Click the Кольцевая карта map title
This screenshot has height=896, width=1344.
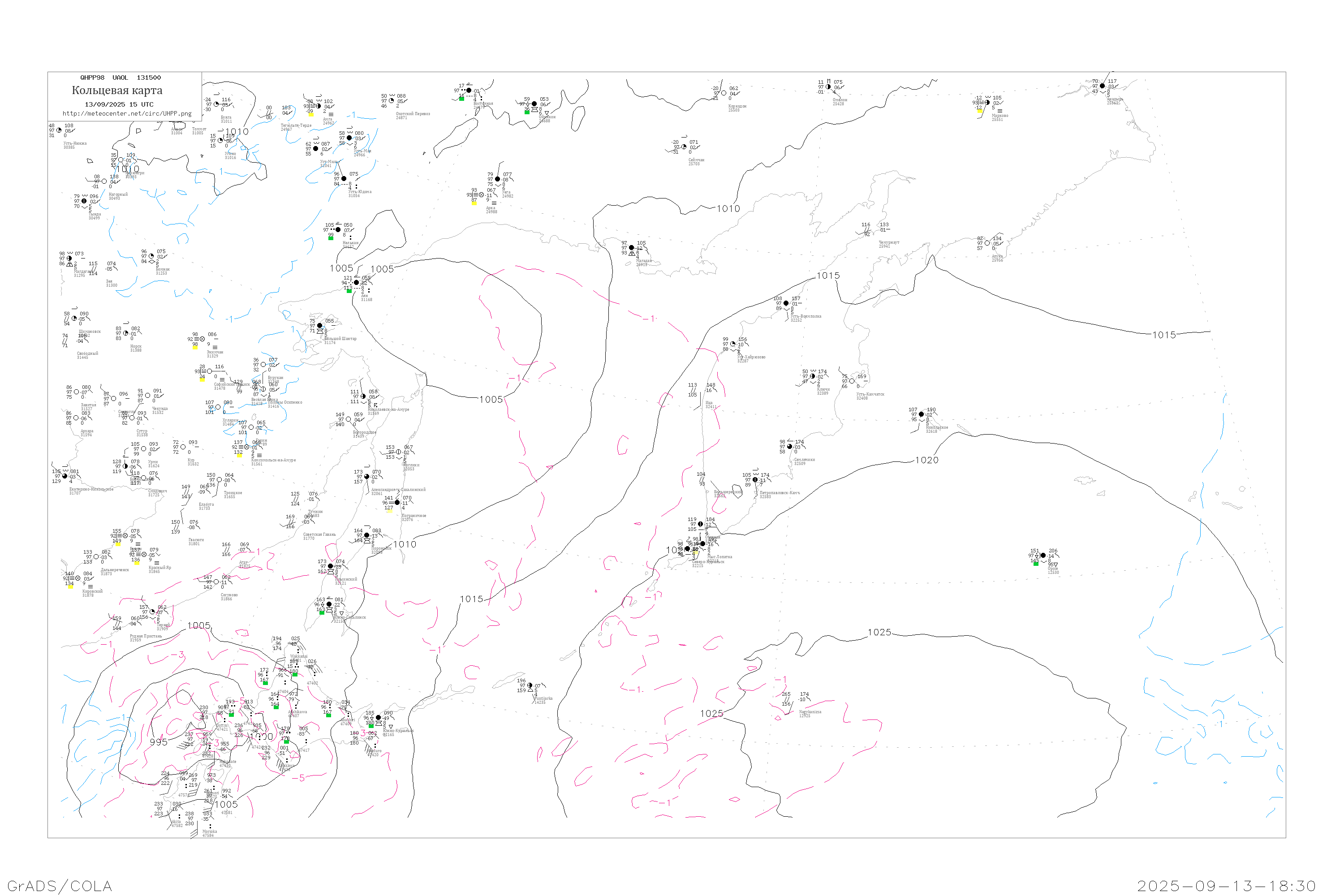pos(117,90)
